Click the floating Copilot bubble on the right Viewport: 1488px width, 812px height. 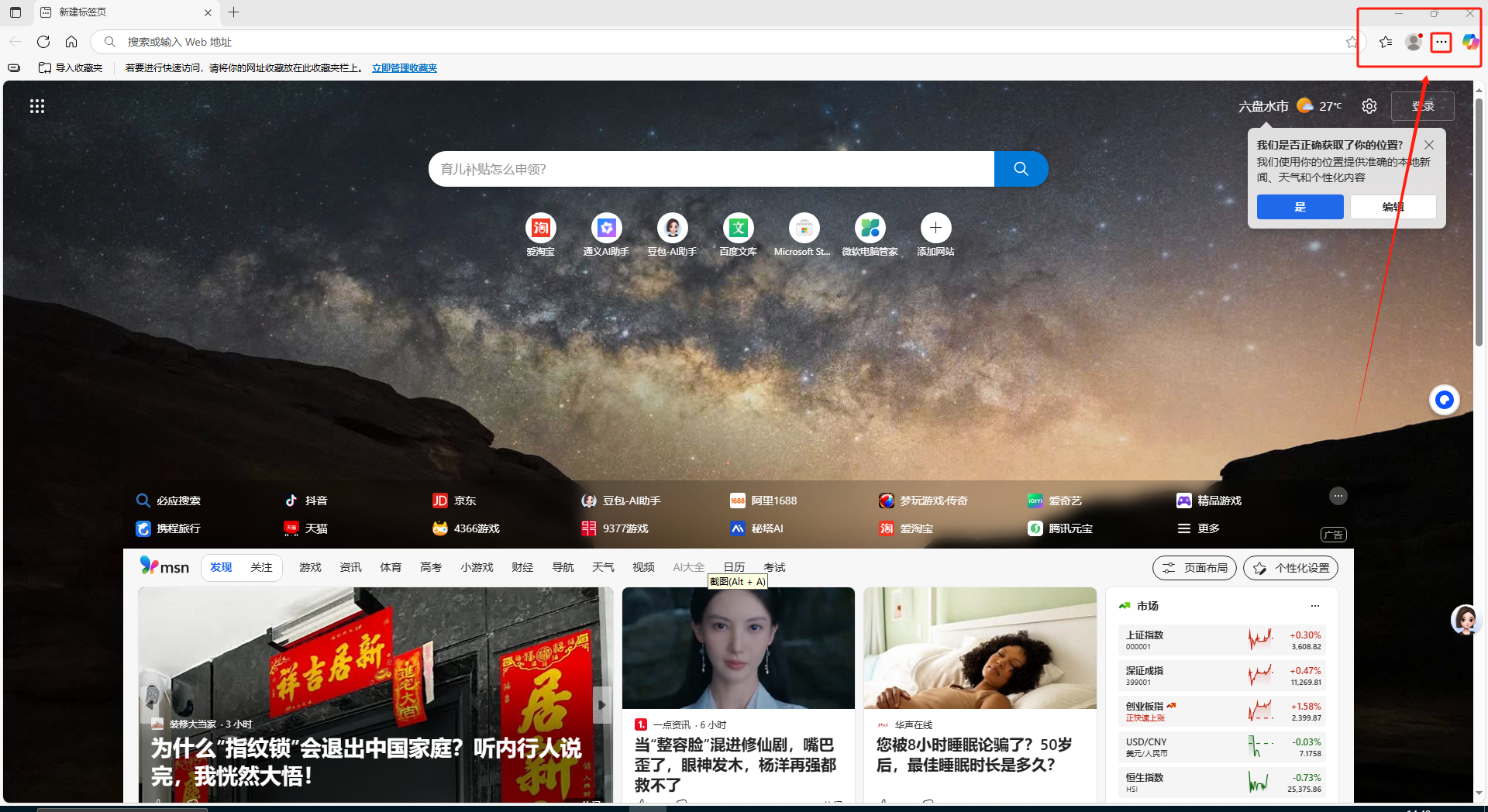point(1443,400)
